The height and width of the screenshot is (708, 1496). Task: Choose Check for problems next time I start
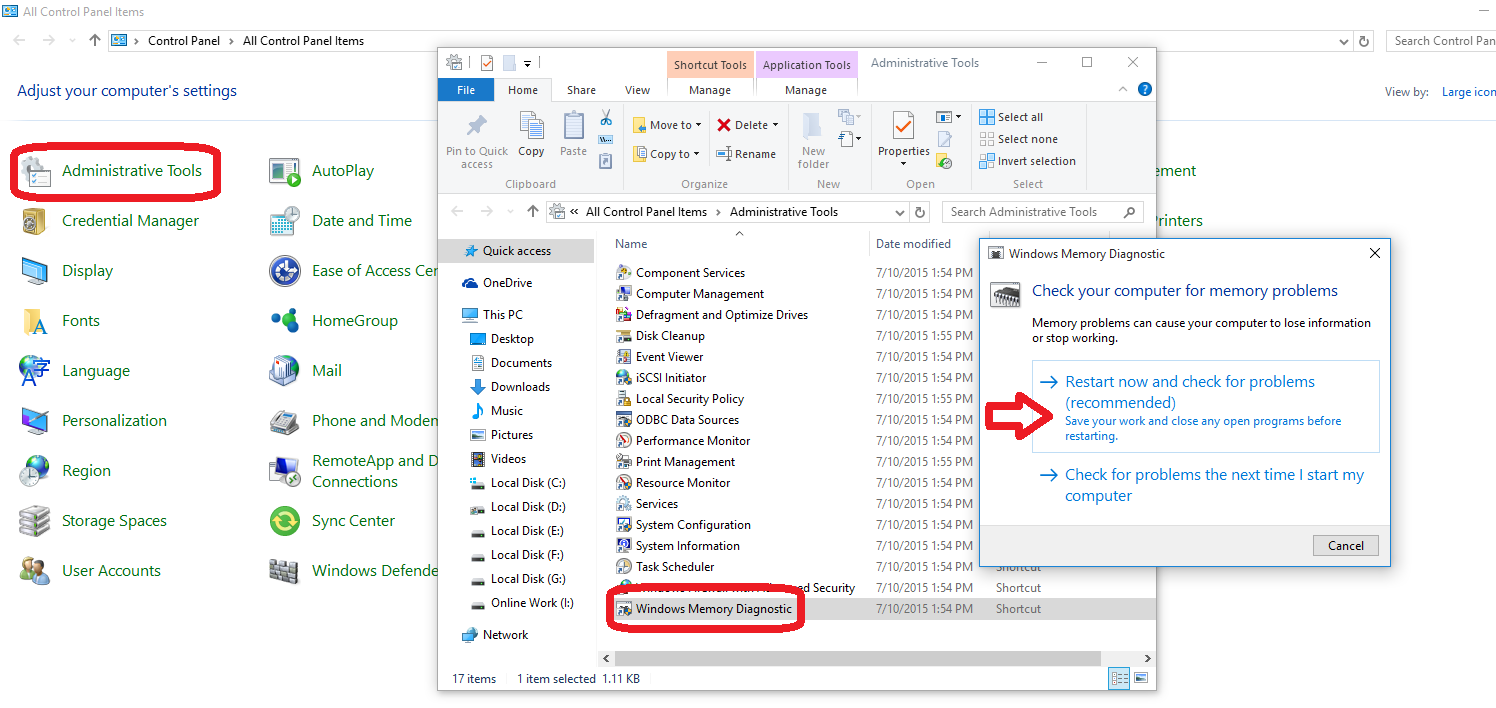click(x=1205, y=485)
